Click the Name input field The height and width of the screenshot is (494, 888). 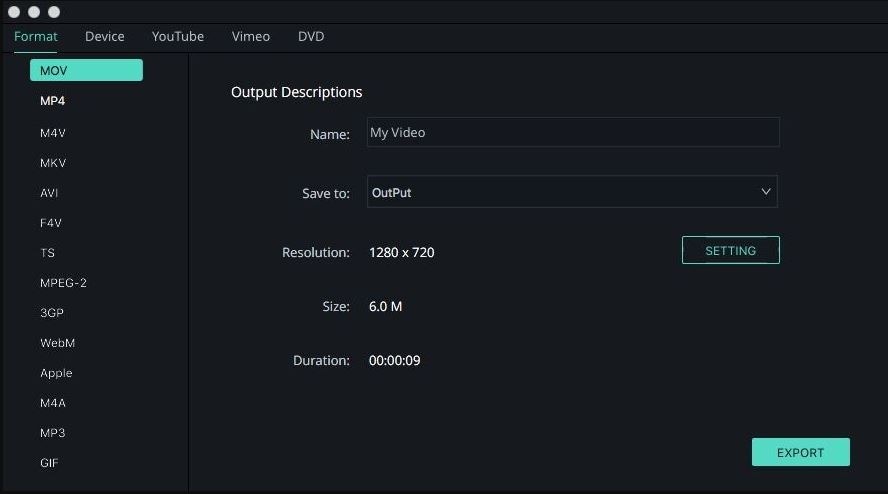[x=572, y=132]
